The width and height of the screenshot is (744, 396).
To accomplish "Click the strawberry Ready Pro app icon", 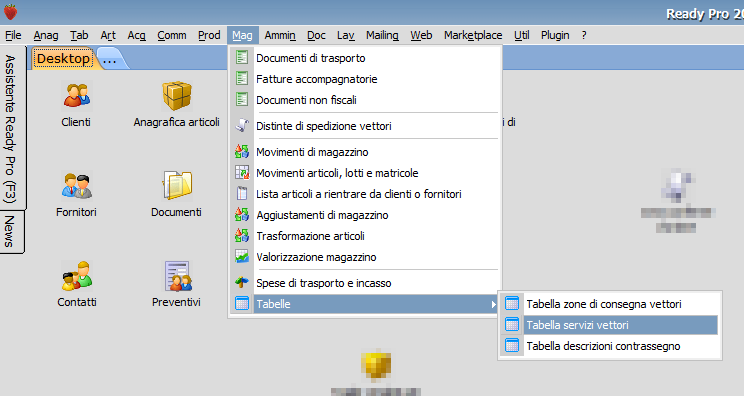I will coord(10,12).
